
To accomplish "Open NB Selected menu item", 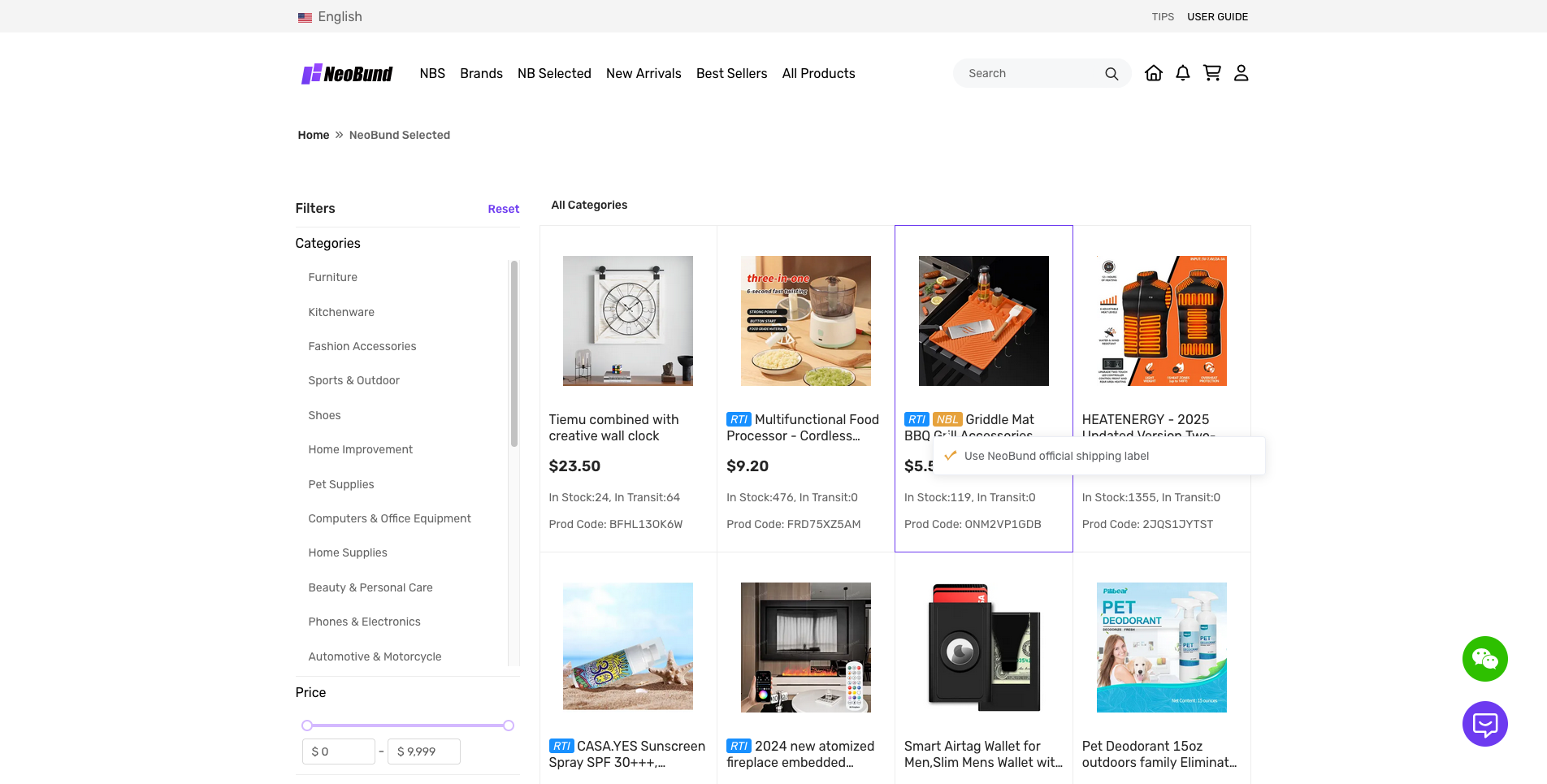I will click(x=554, y=73).
